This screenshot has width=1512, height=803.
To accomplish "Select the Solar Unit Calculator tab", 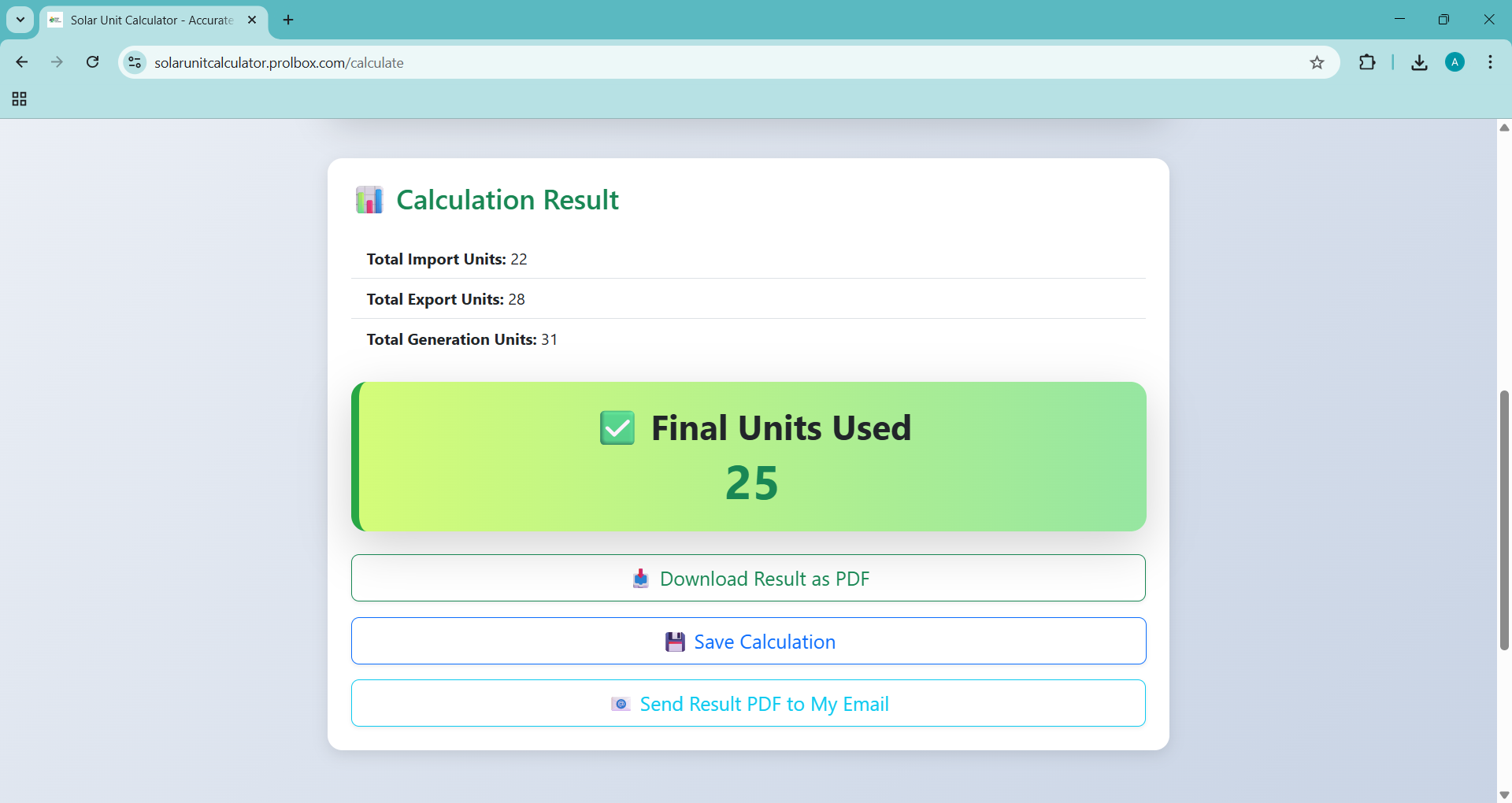I will click(x=151, y=20).
